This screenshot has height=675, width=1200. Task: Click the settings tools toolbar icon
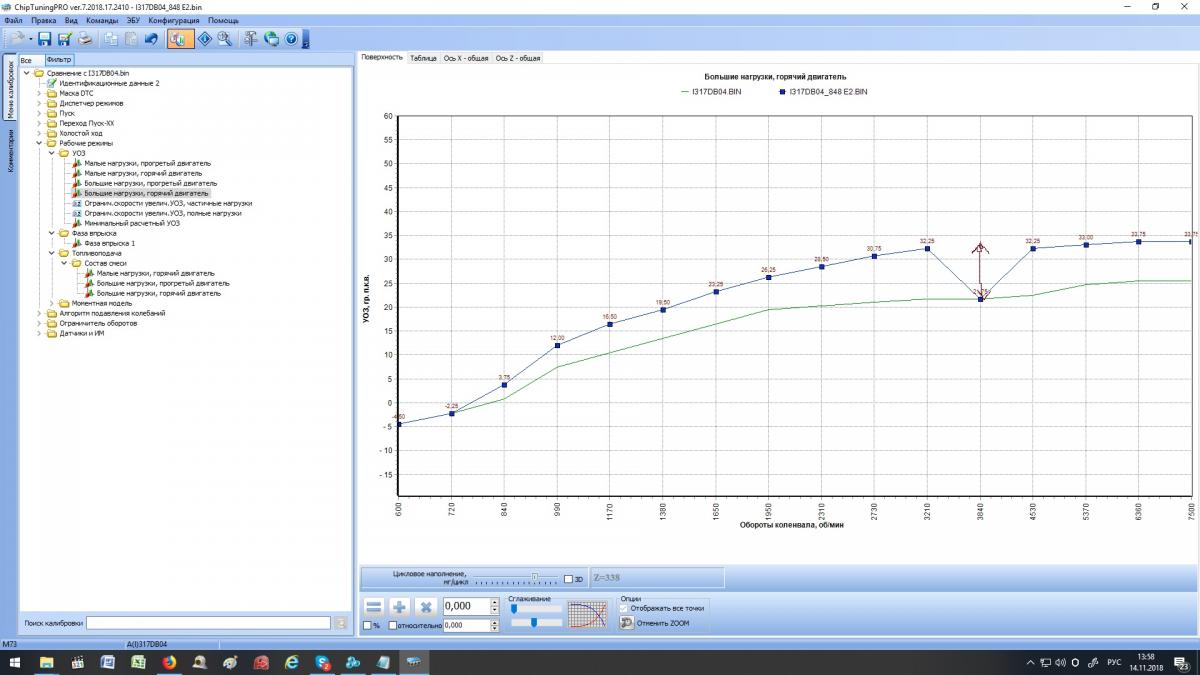pyautogui.click(x=250, y=39)
